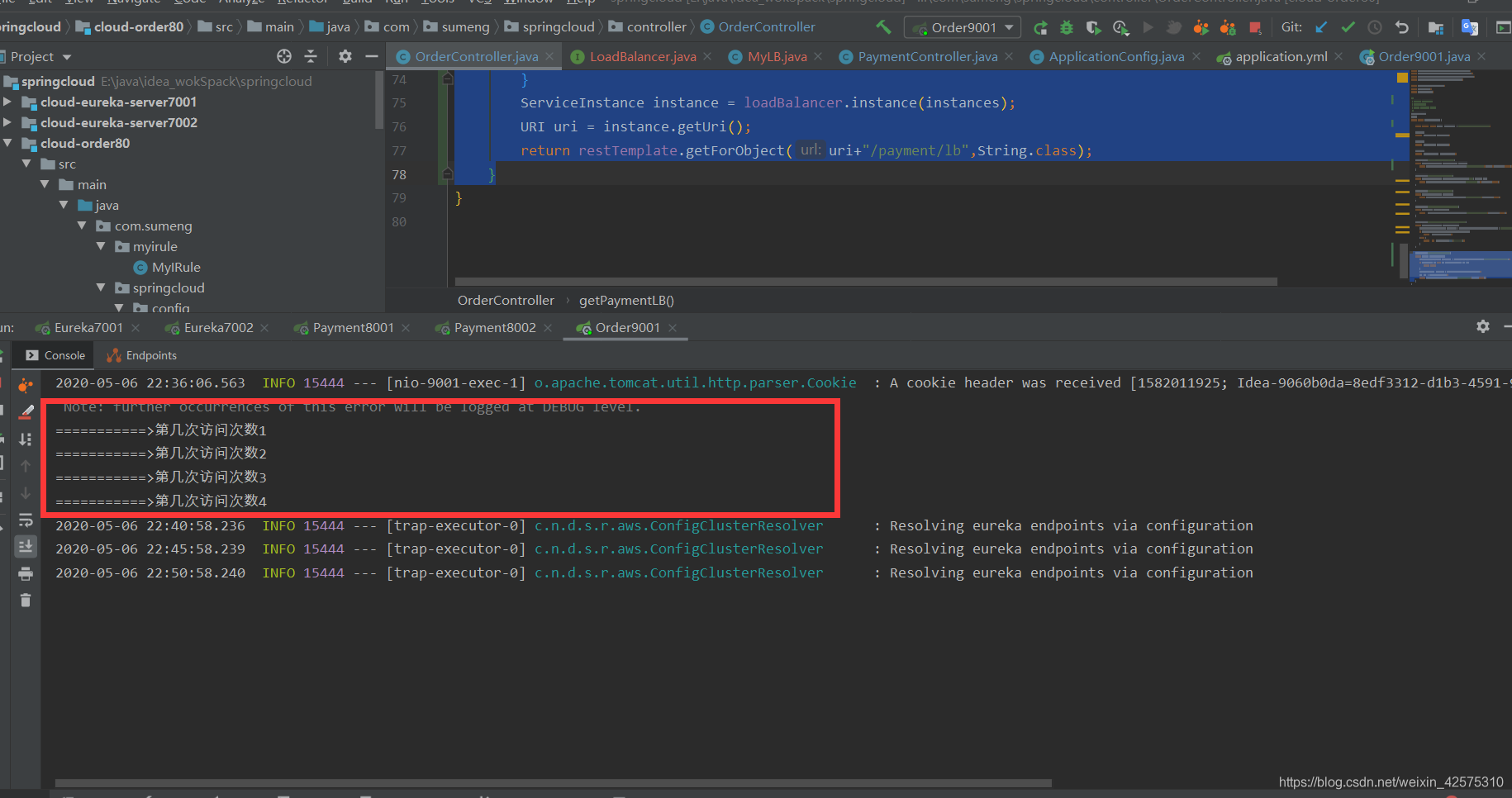Close the Order9001 run tab
The width and height of the screenshot is (1512, 798).
(673, 328)
